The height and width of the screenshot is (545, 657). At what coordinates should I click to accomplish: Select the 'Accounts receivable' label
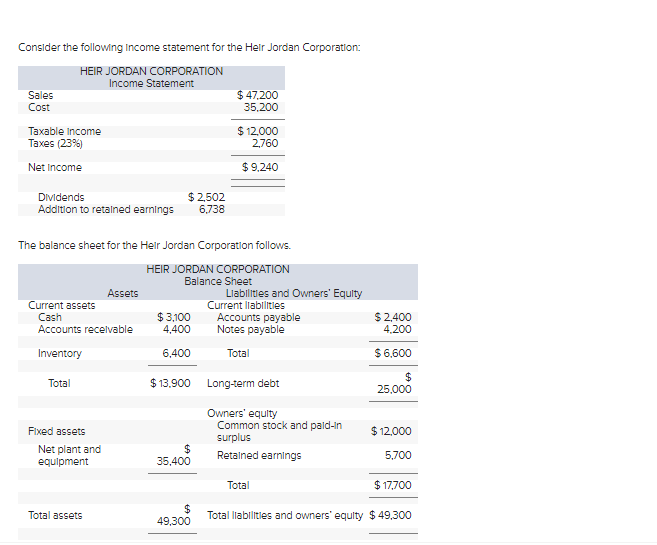85,330
